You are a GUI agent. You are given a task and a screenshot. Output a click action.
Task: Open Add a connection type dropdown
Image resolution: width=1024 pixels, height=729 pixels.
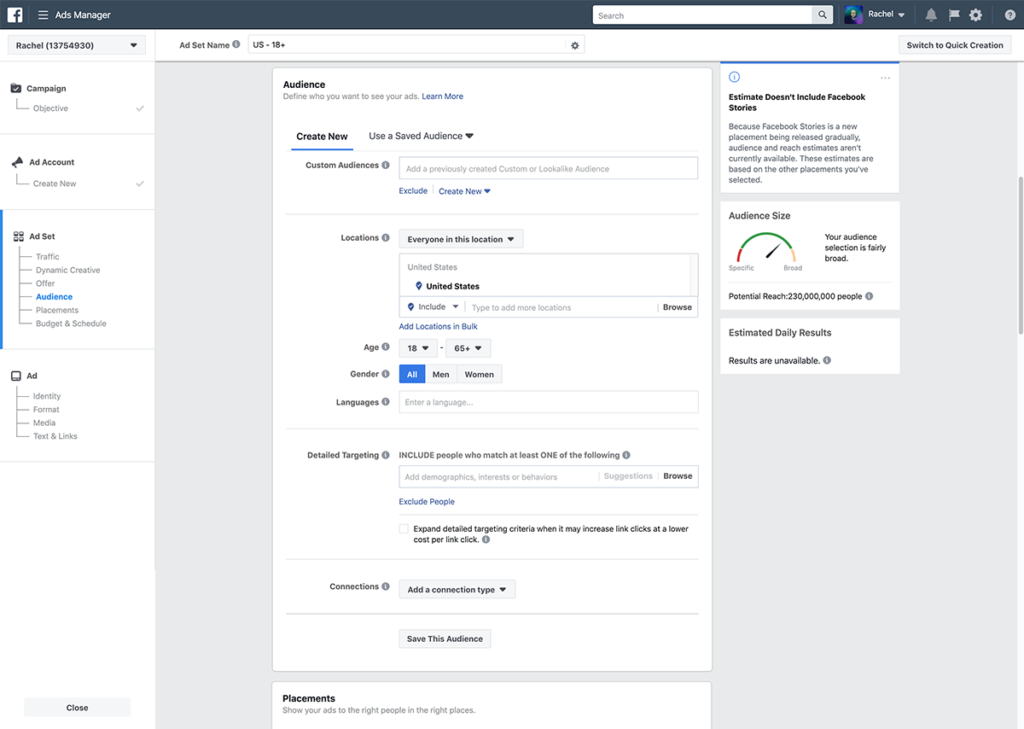pos(456,590)
